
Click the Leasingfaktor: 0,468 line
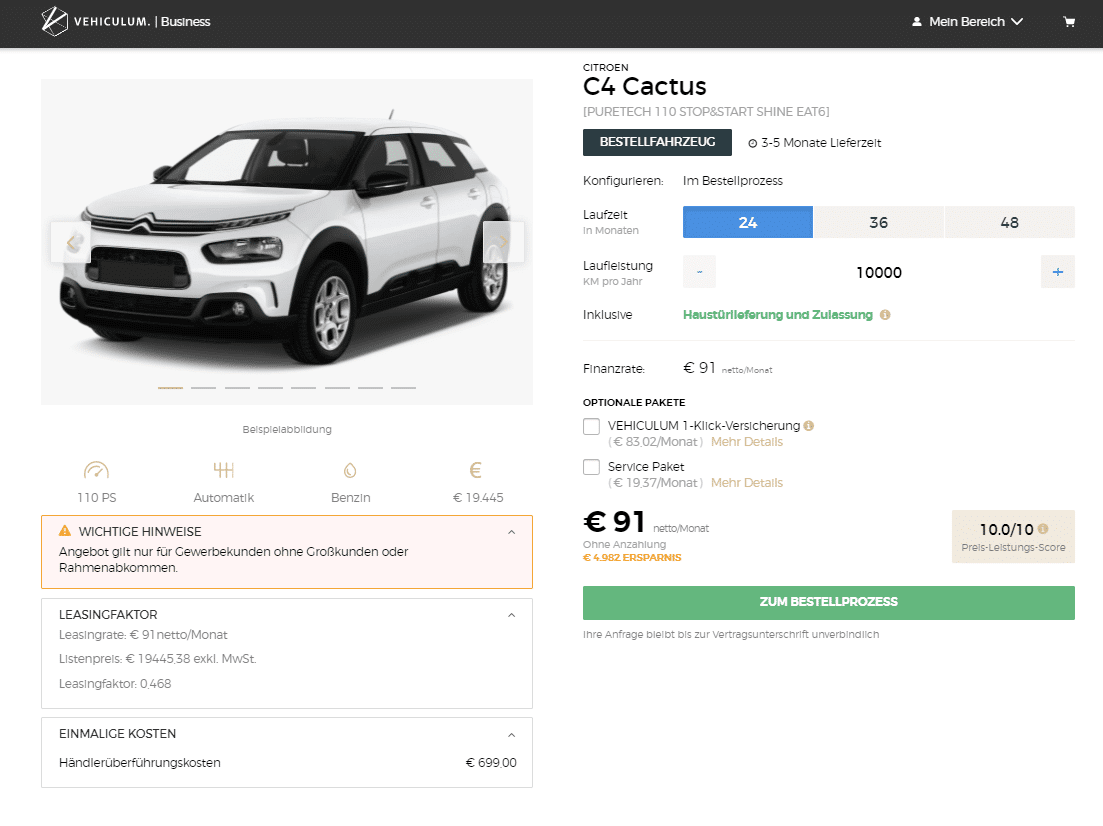pyautogui.click(x=115, y=684)
